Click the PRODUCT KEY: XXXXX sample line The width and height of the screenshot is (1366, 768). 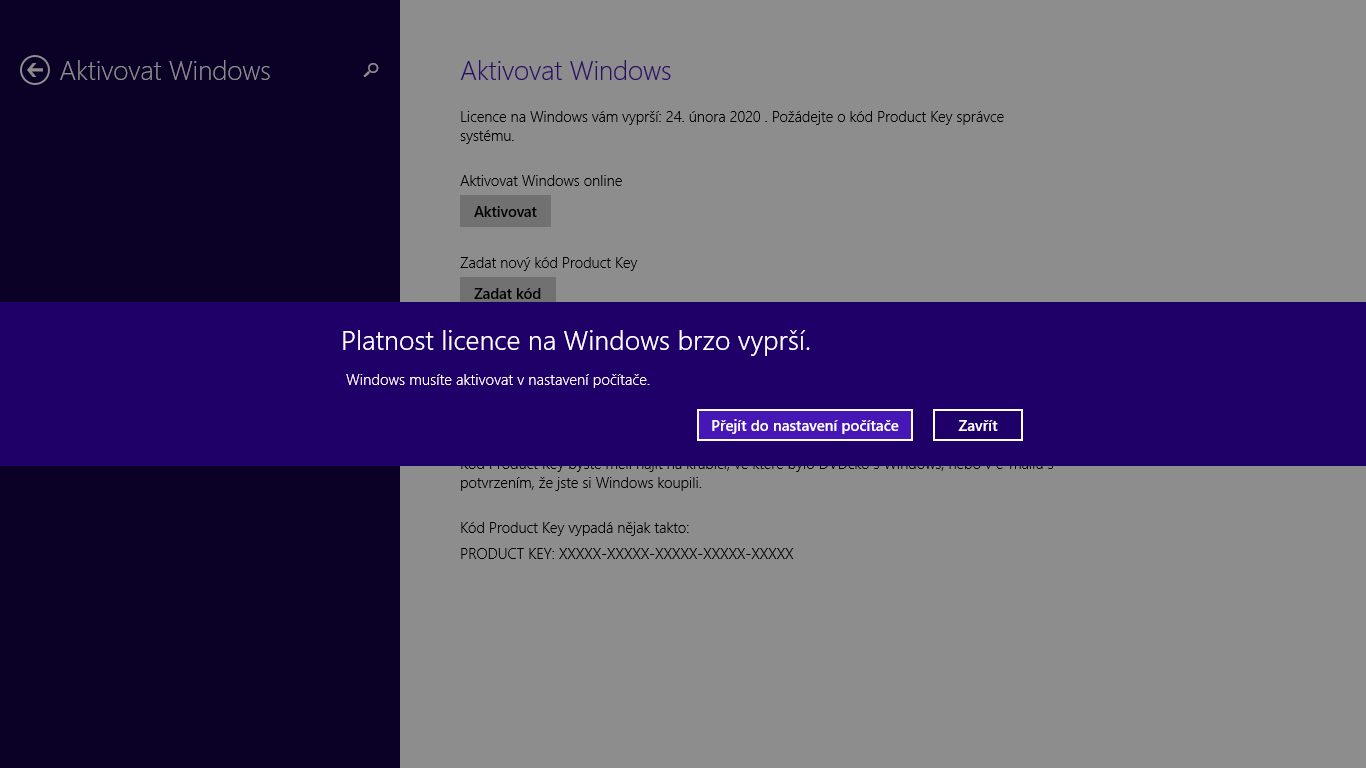click(x=626, y=554)
